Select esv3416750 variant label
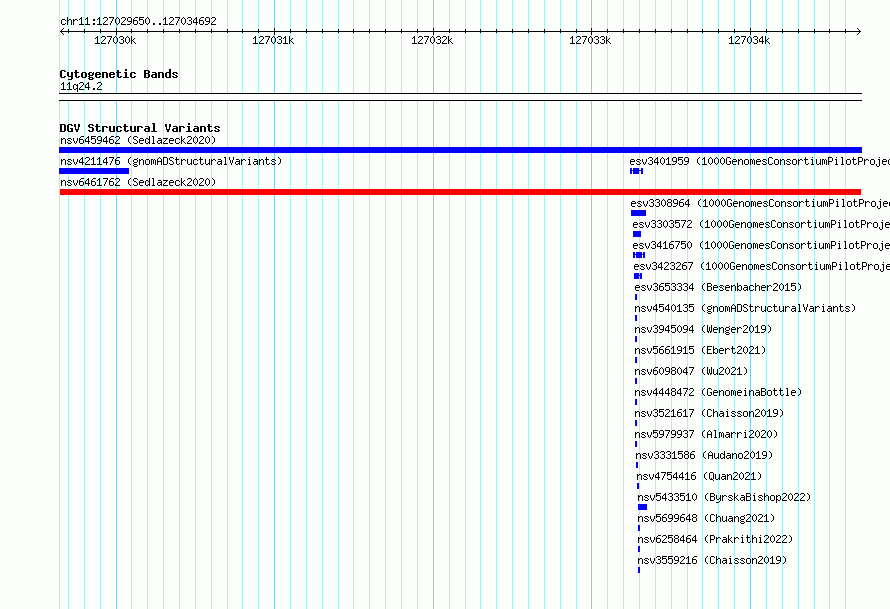 761,245
